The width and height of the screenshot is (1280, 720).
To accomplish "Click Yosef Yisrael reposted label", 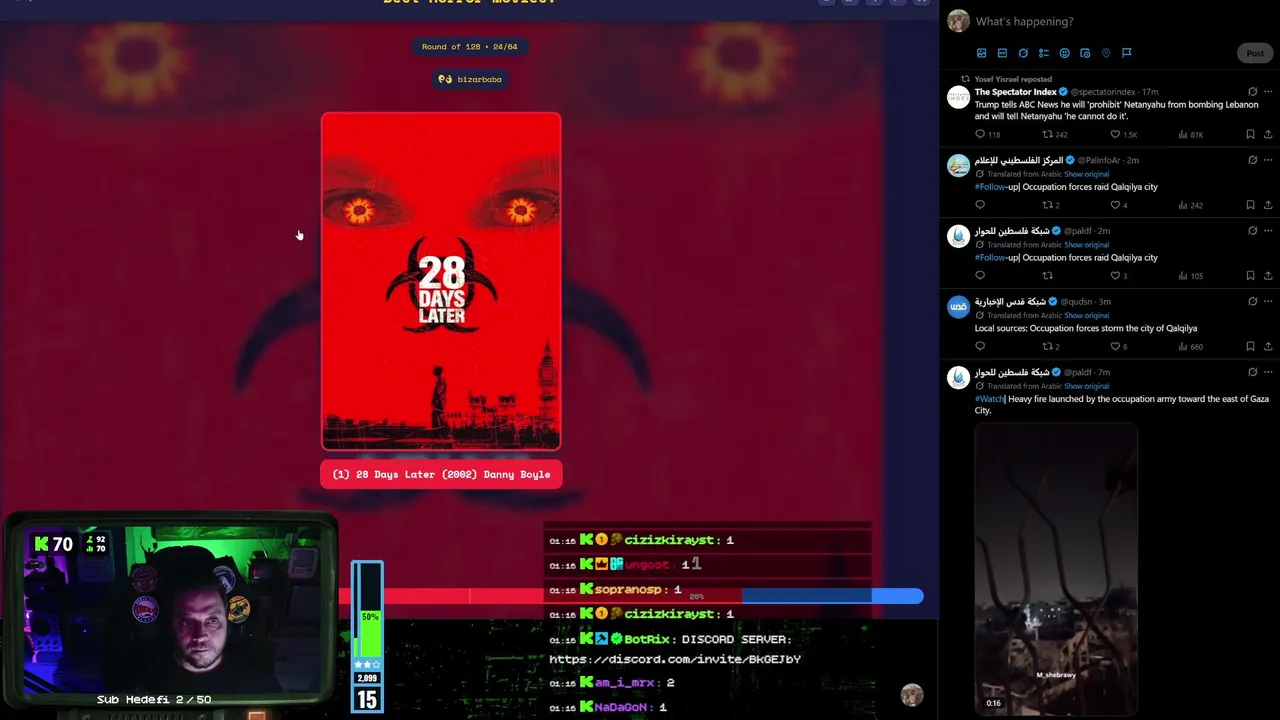I will tap(1013, 79).
